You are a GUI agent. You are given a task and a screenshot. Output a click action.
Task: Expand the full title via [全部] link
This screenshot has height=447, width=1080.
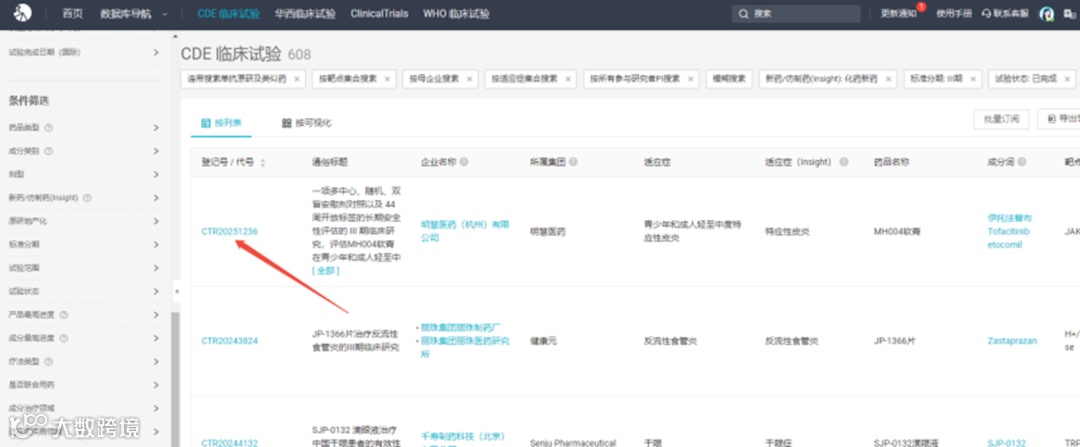(x=326, y=271)
